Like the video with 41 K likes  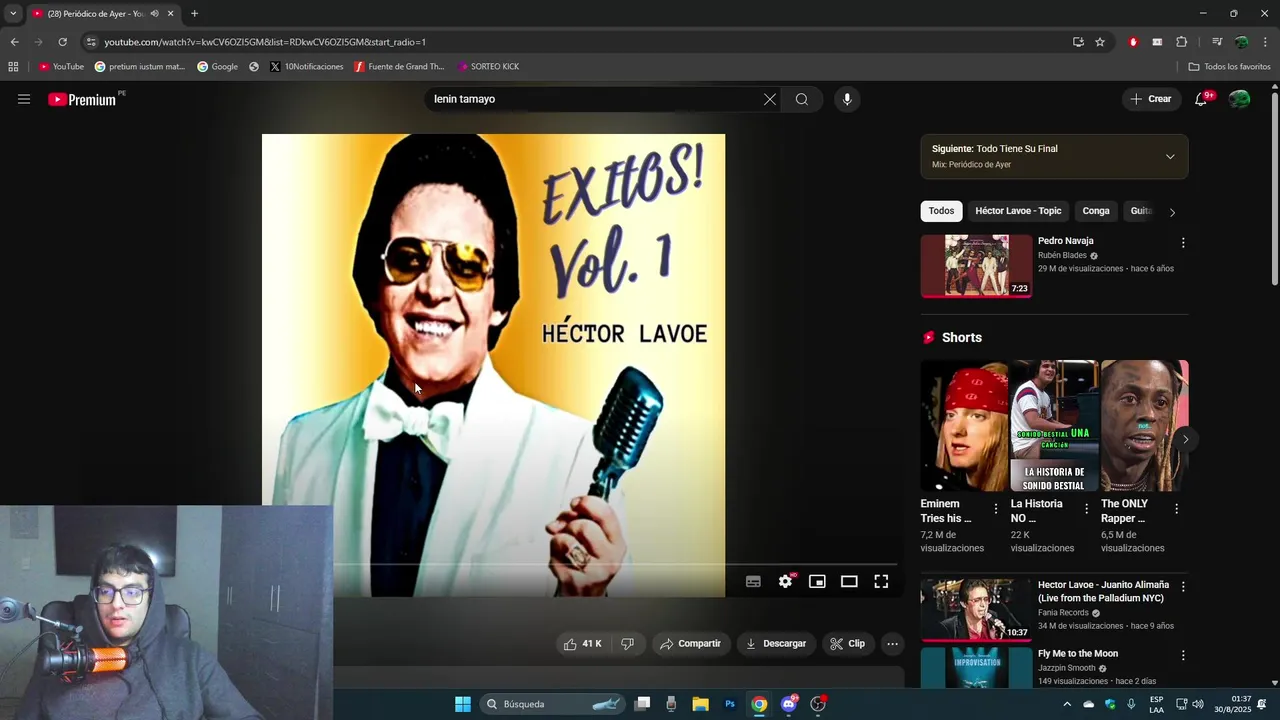[582, 644]
